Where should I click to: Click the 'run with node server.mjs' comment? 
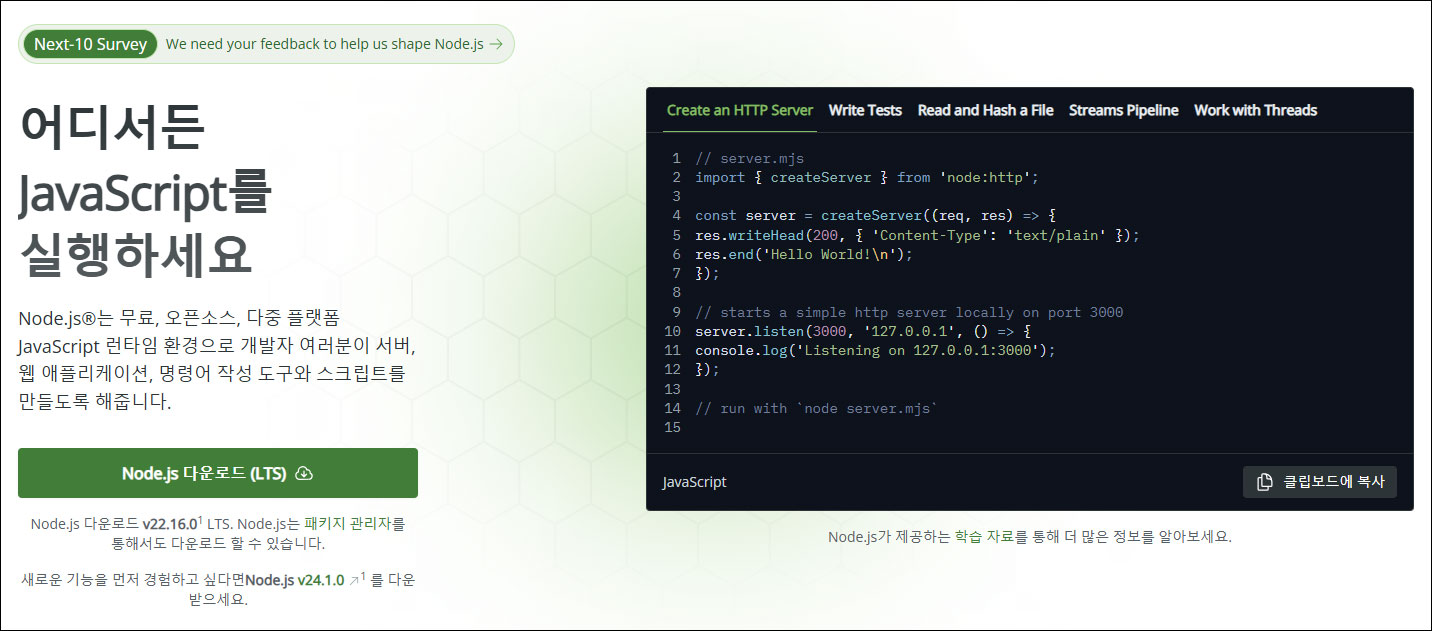click(x=816, y=408)
